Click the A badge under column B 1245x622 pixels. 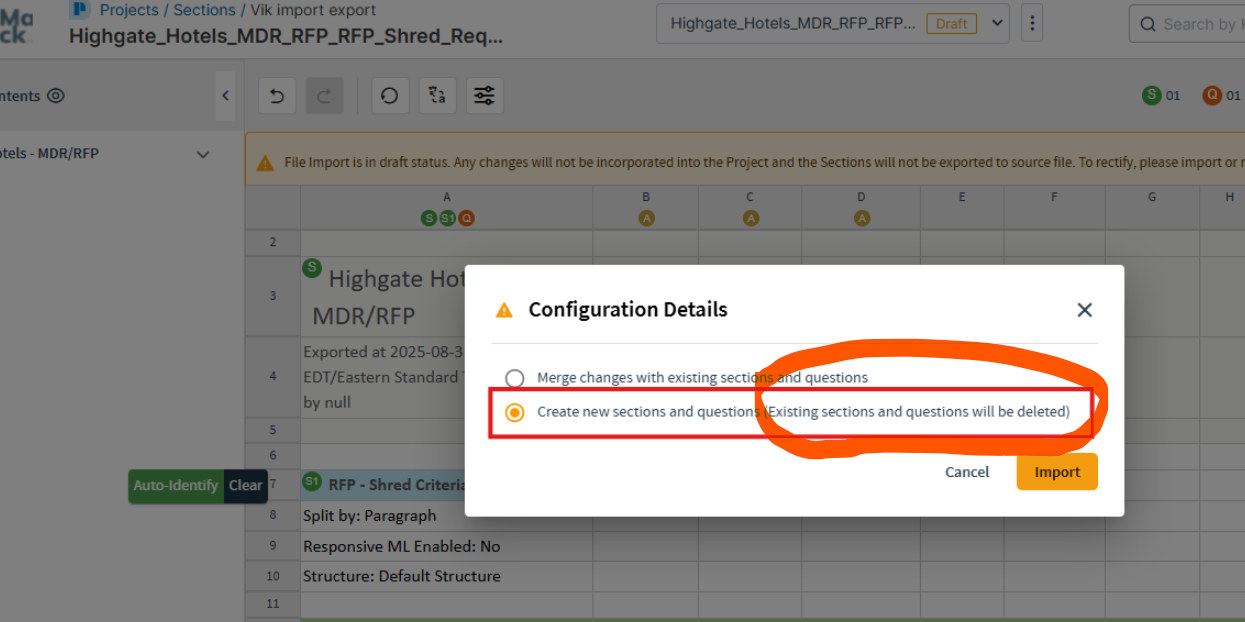[646, 218]
